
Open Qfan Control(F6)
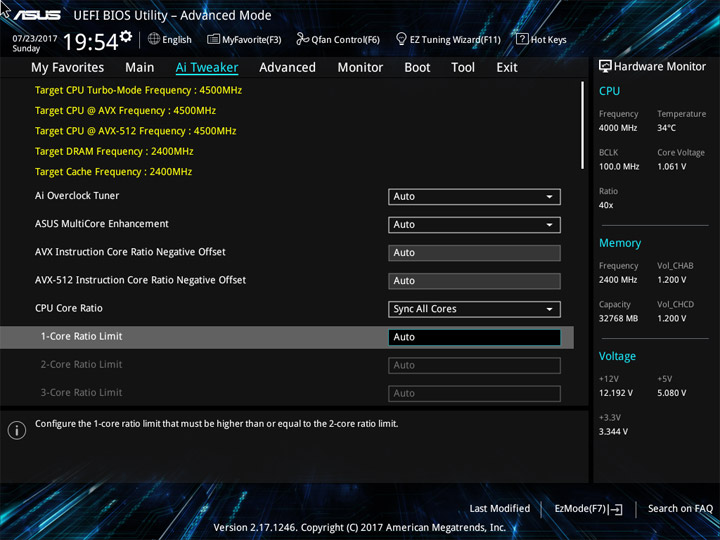pos(338,39)
